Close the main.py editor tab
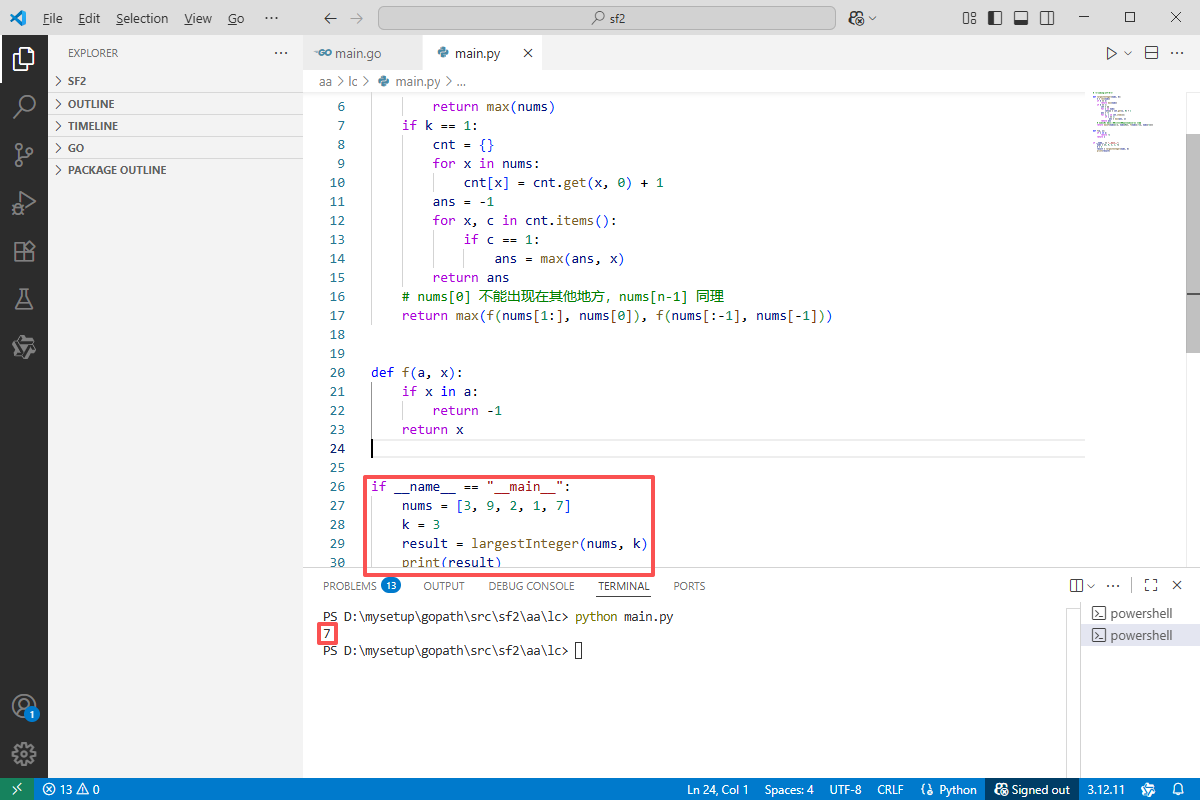The image size is (1200, 800). coord(527,53)
